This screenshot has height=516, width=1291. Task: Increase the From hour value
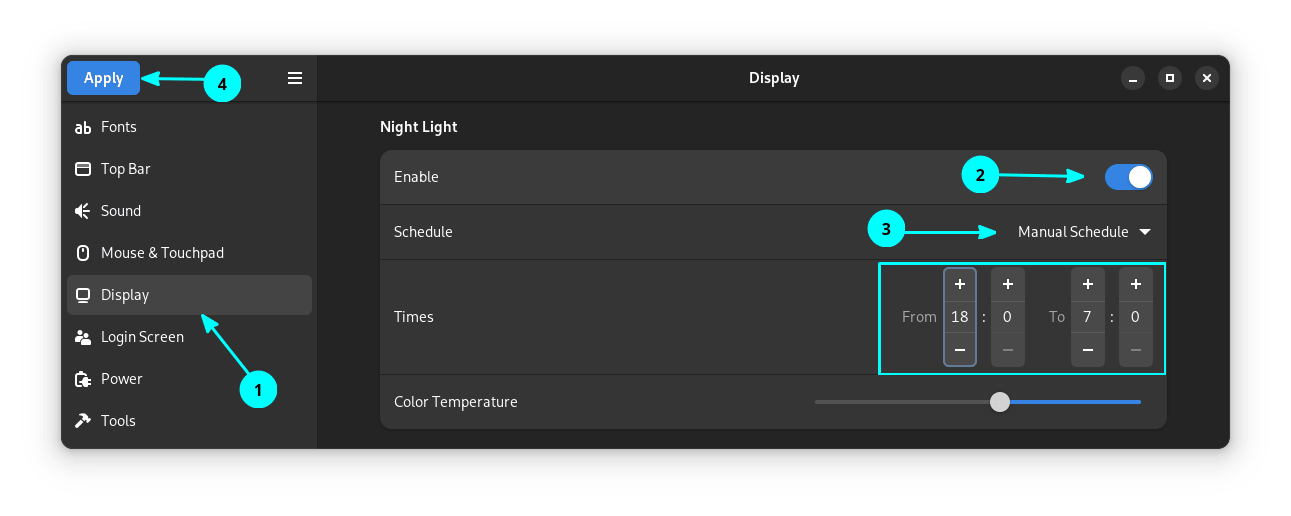[x=960, y=285]
